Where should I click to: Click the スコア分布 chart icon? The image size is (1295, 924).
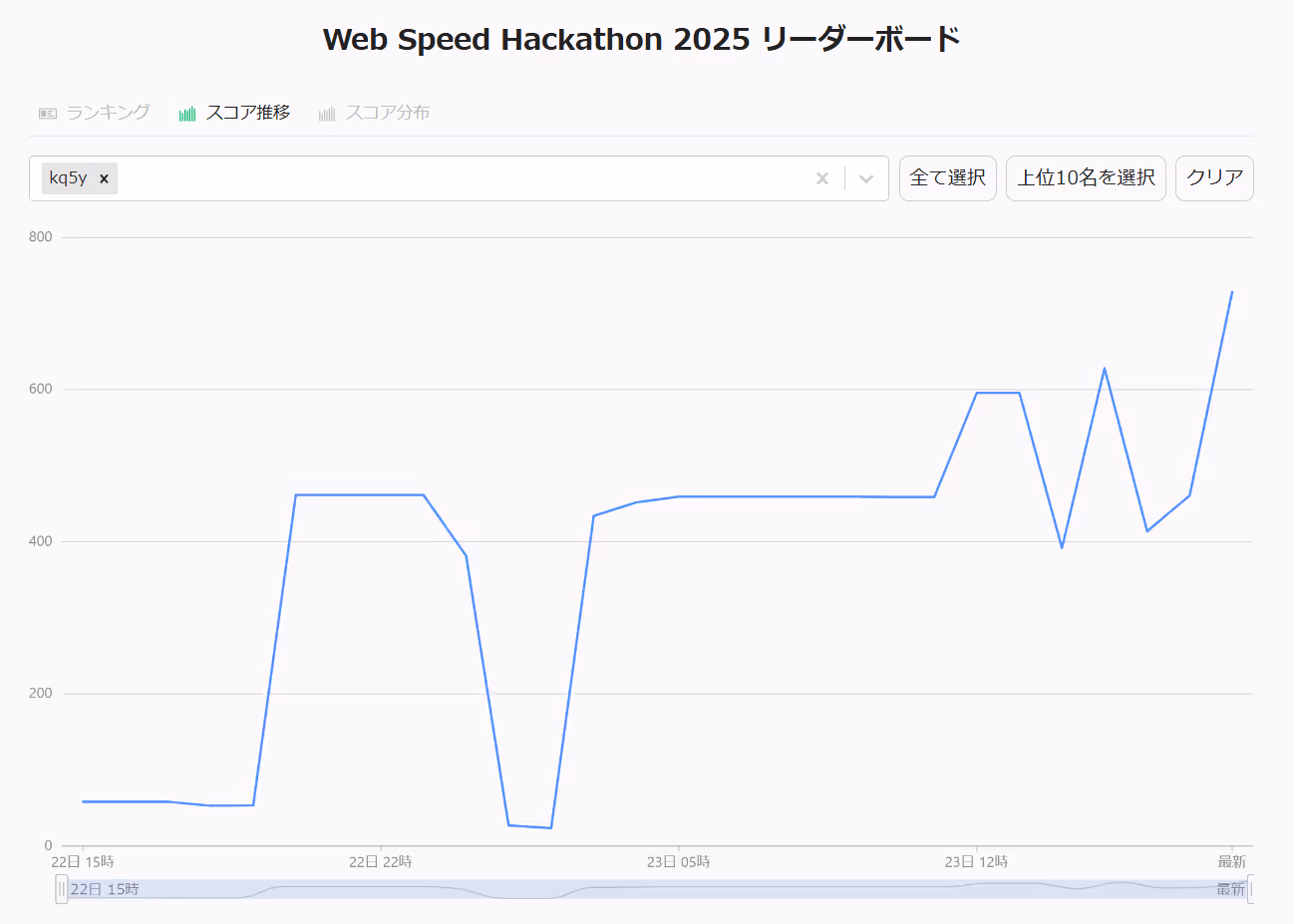coord(327,114)
